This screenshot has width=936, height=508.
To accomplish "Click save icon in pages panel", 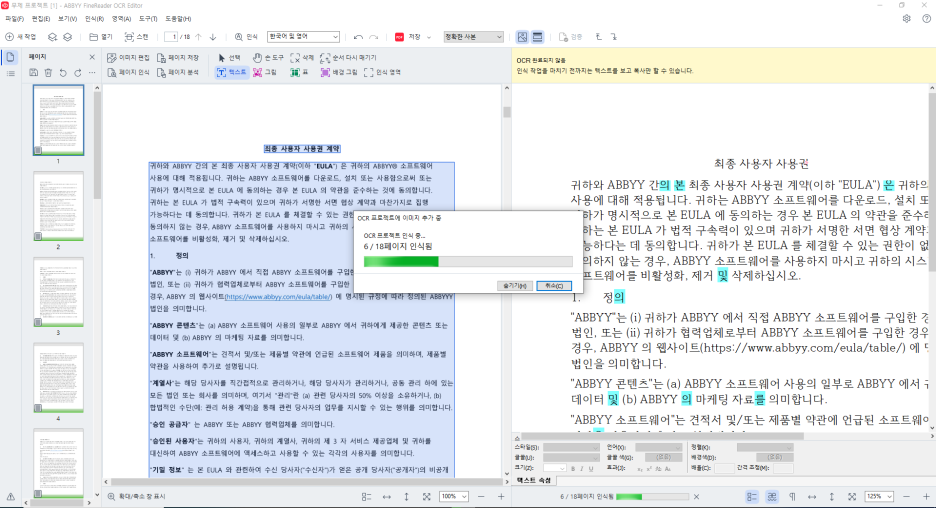I will [33, 73].
